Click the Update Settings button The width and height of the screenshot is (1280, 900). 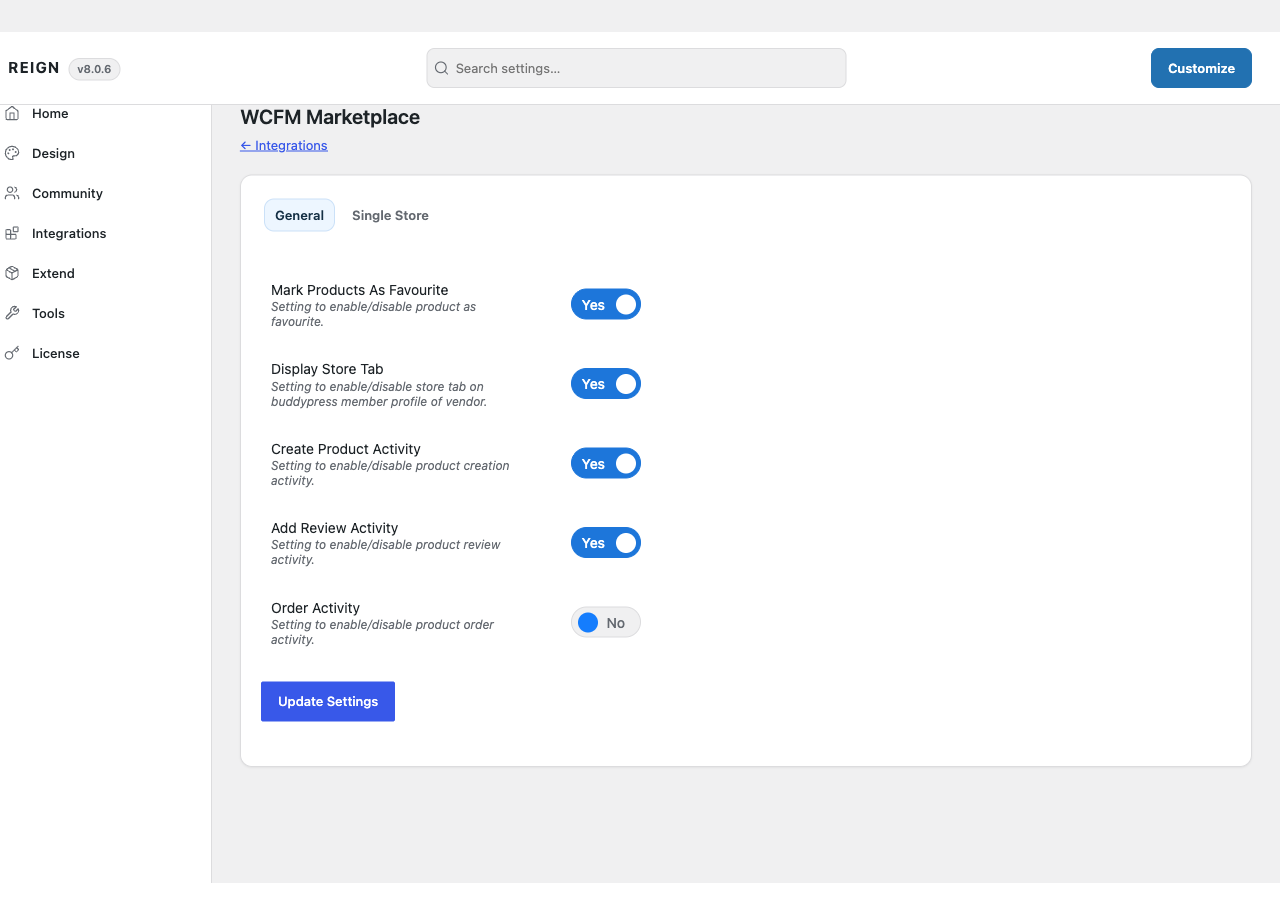(x=328, y=701)
